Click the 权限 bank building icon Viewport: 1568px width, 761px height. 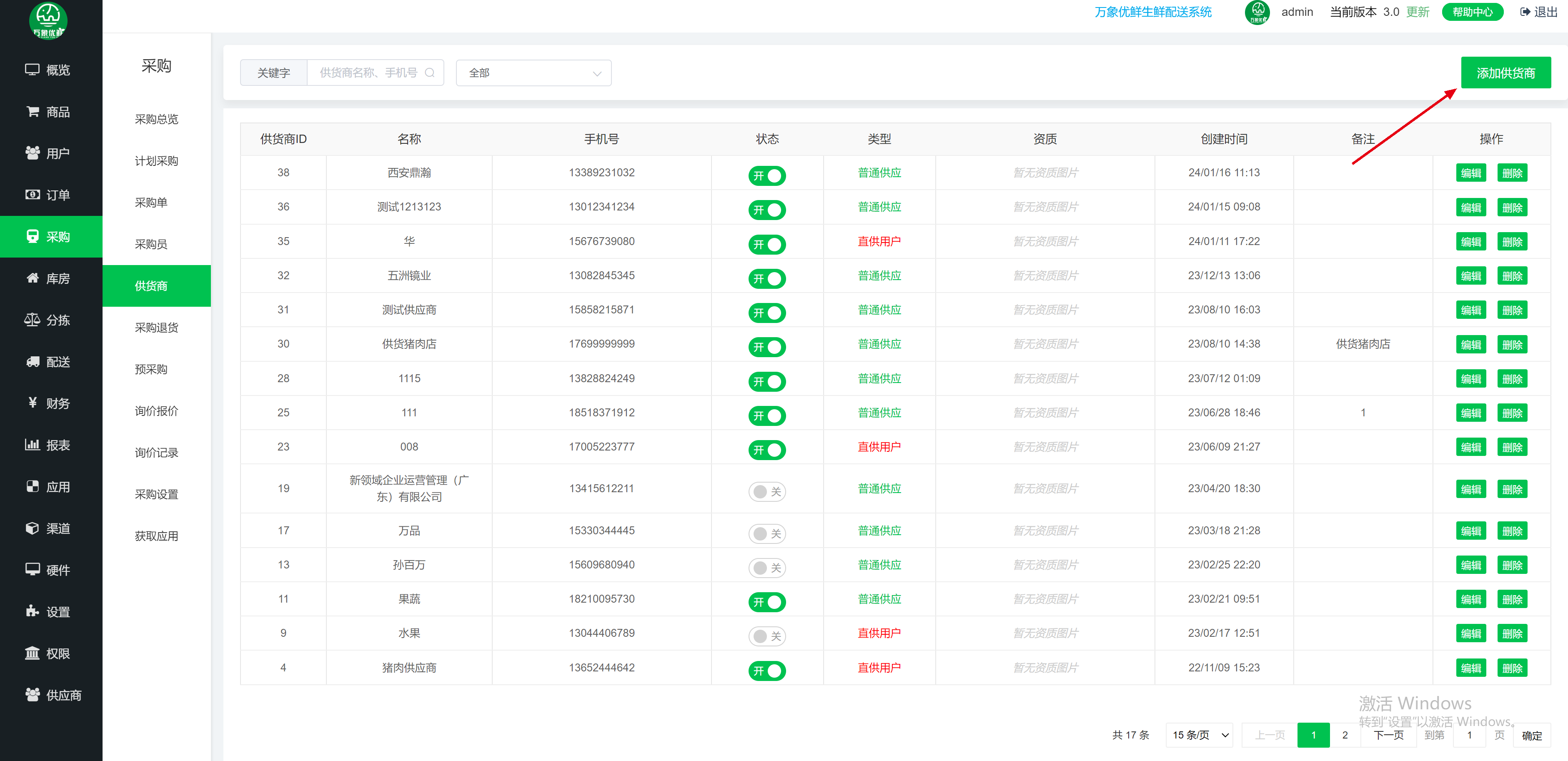point(32,653)
